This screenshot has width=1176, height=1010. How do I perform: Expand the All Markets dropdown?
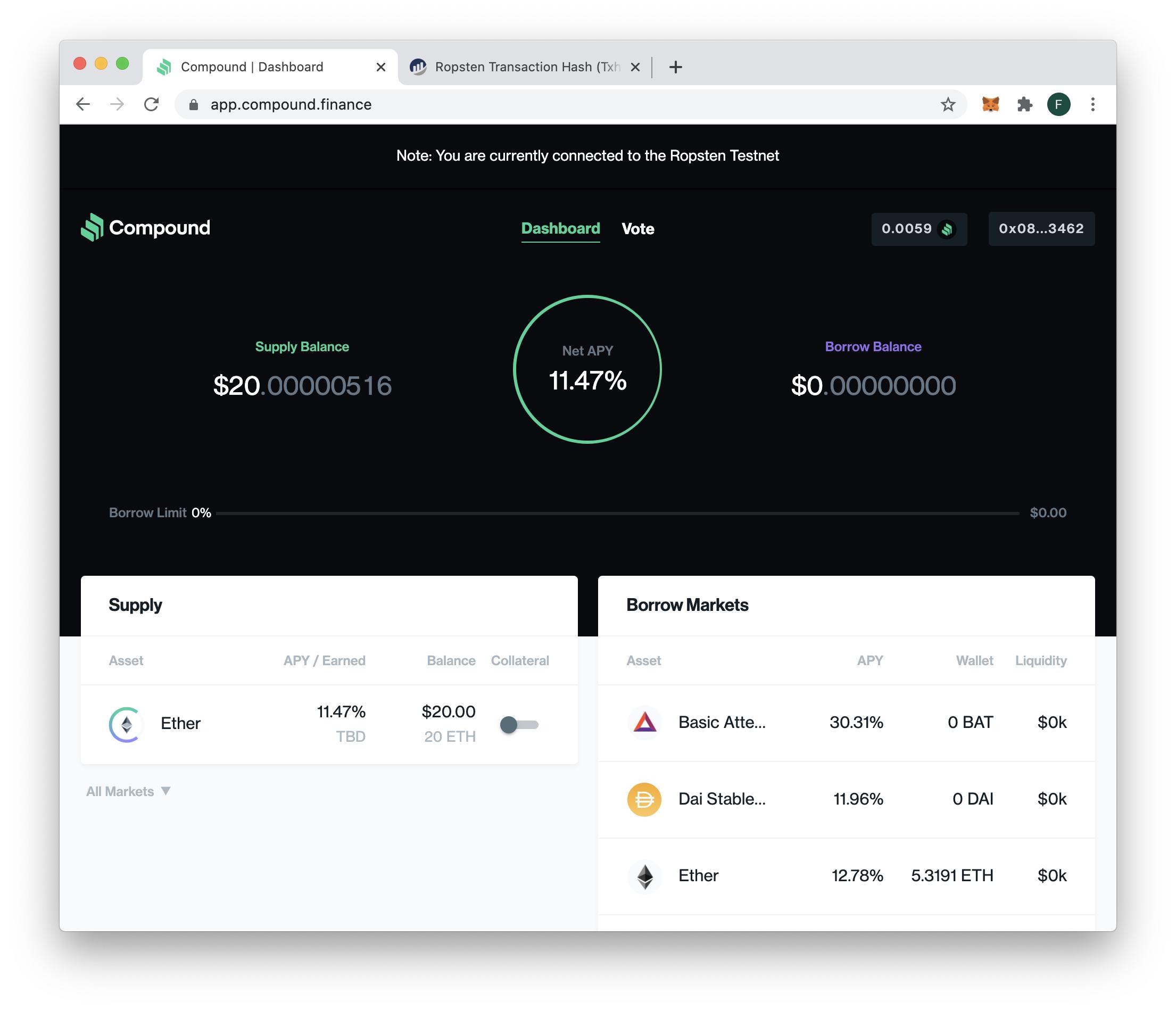click(x=128, y=791)
